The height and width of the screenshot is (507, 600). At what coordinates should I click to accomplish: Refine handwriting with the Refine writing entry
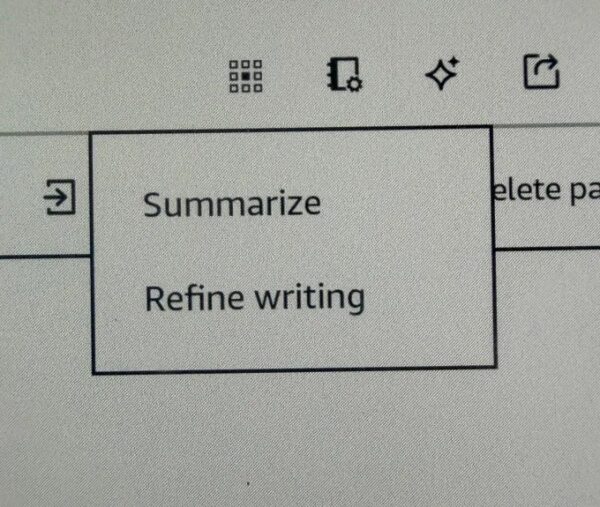tap(254, 297)
